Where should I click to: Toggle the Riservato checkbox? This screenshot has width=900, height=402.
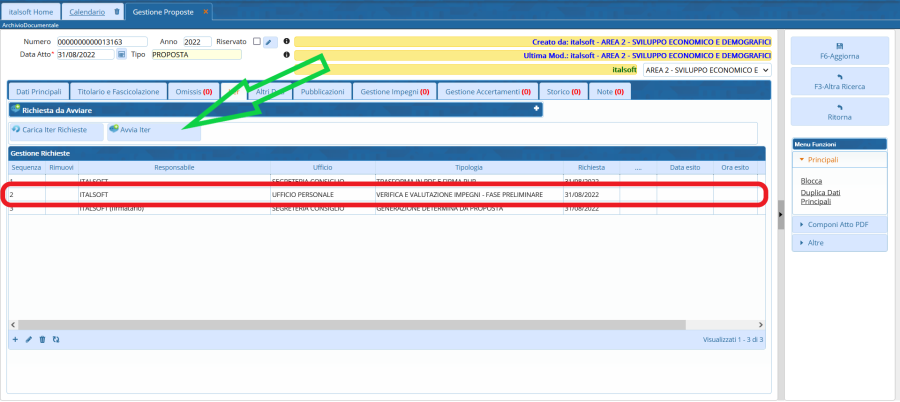tap(257, 42)
